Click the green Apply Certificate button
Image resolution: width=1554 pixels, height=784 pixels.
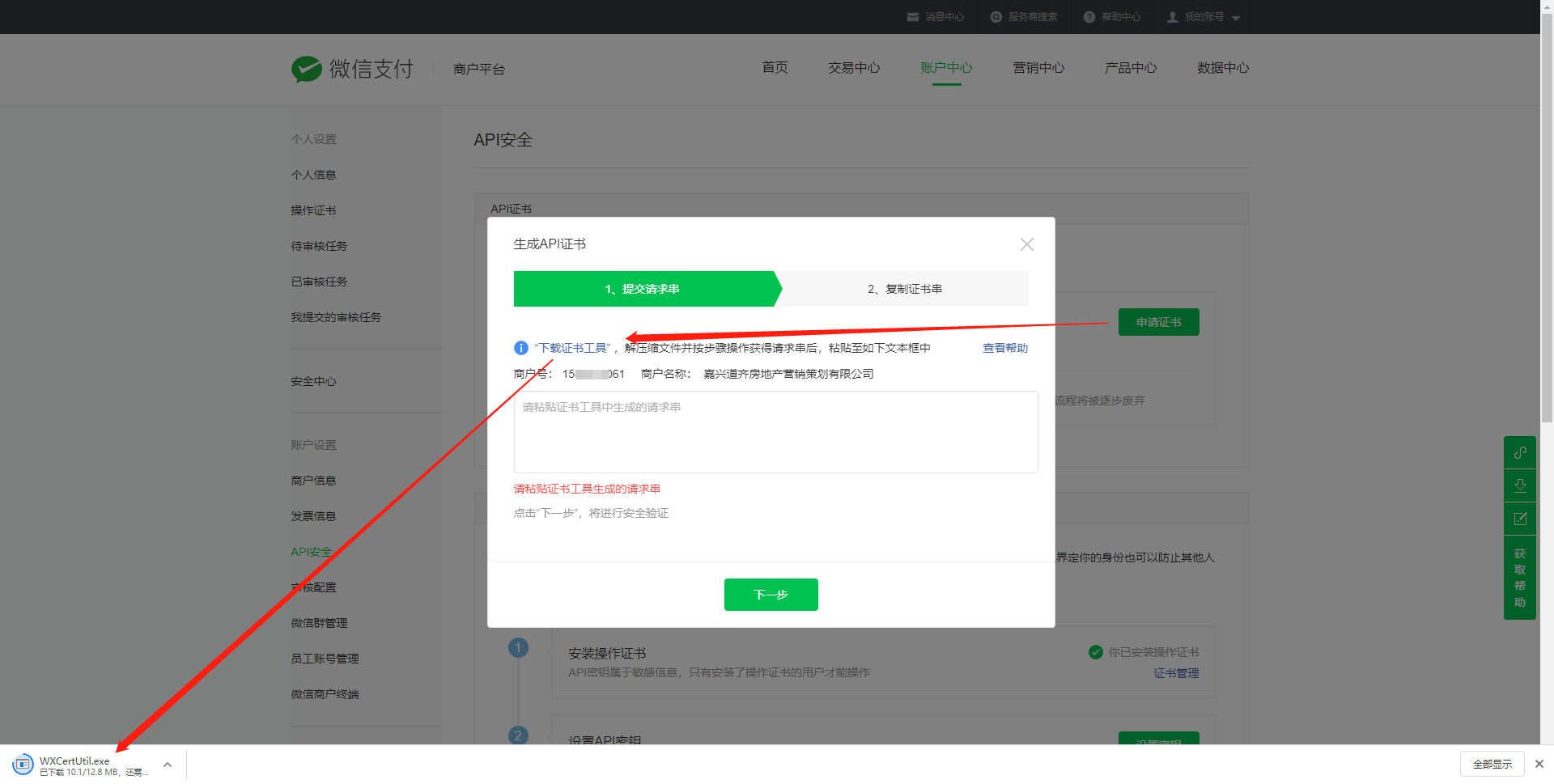click(x=1158, y=322)
